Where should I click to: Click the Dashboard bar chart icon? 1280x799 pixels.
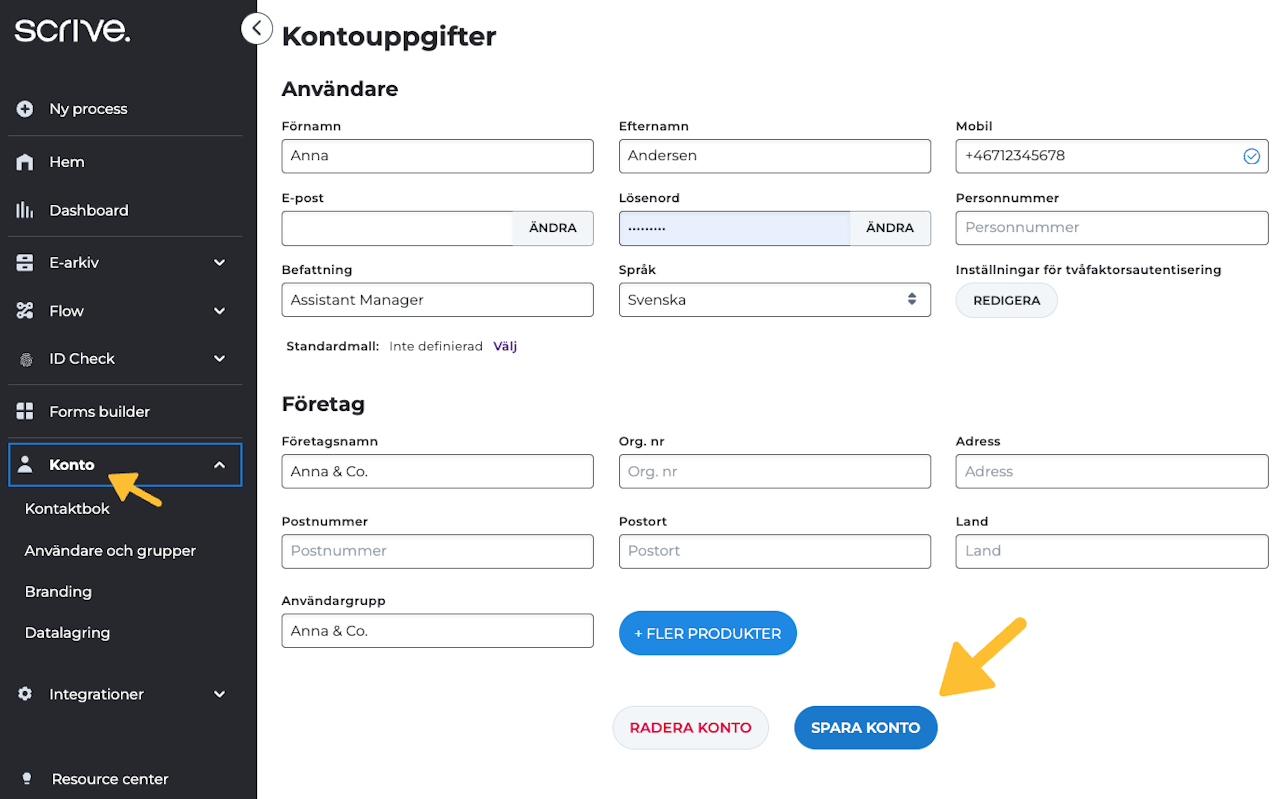point(25,210)
